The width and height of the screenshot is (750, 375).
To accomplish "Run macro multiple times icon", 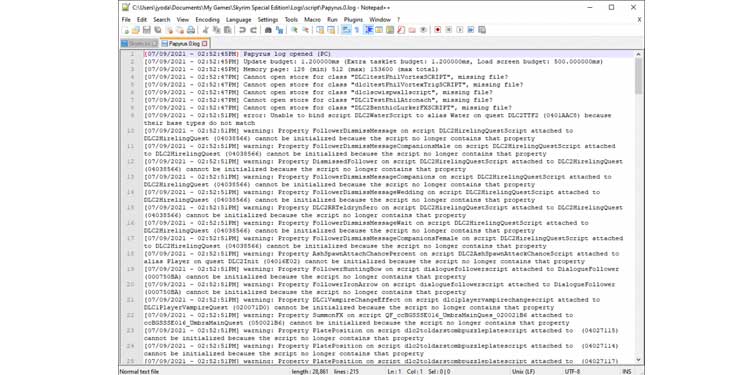I will coord(471,30).
